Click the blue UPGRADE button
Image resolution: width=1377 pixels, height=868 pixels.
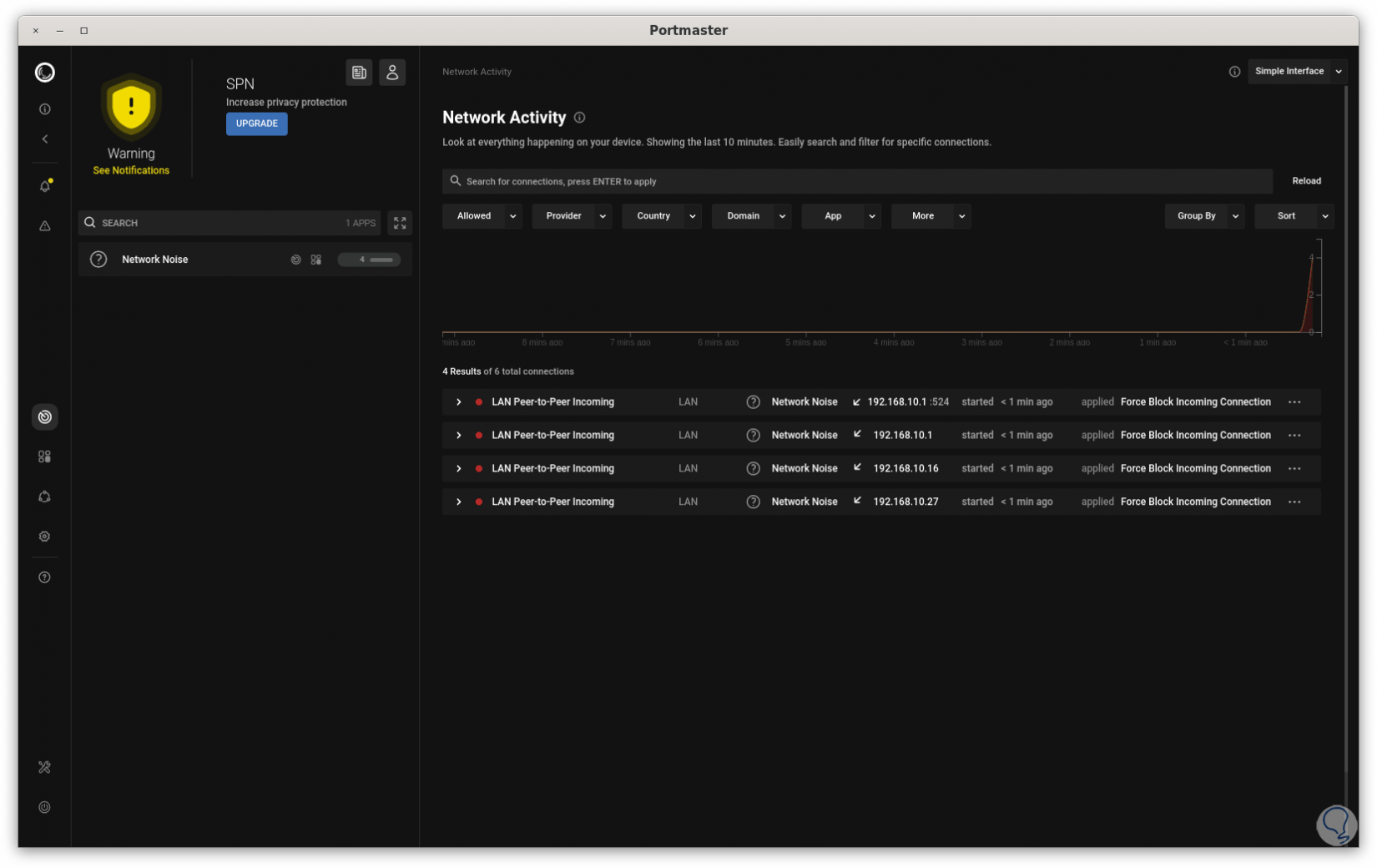[x=257, y=124]
